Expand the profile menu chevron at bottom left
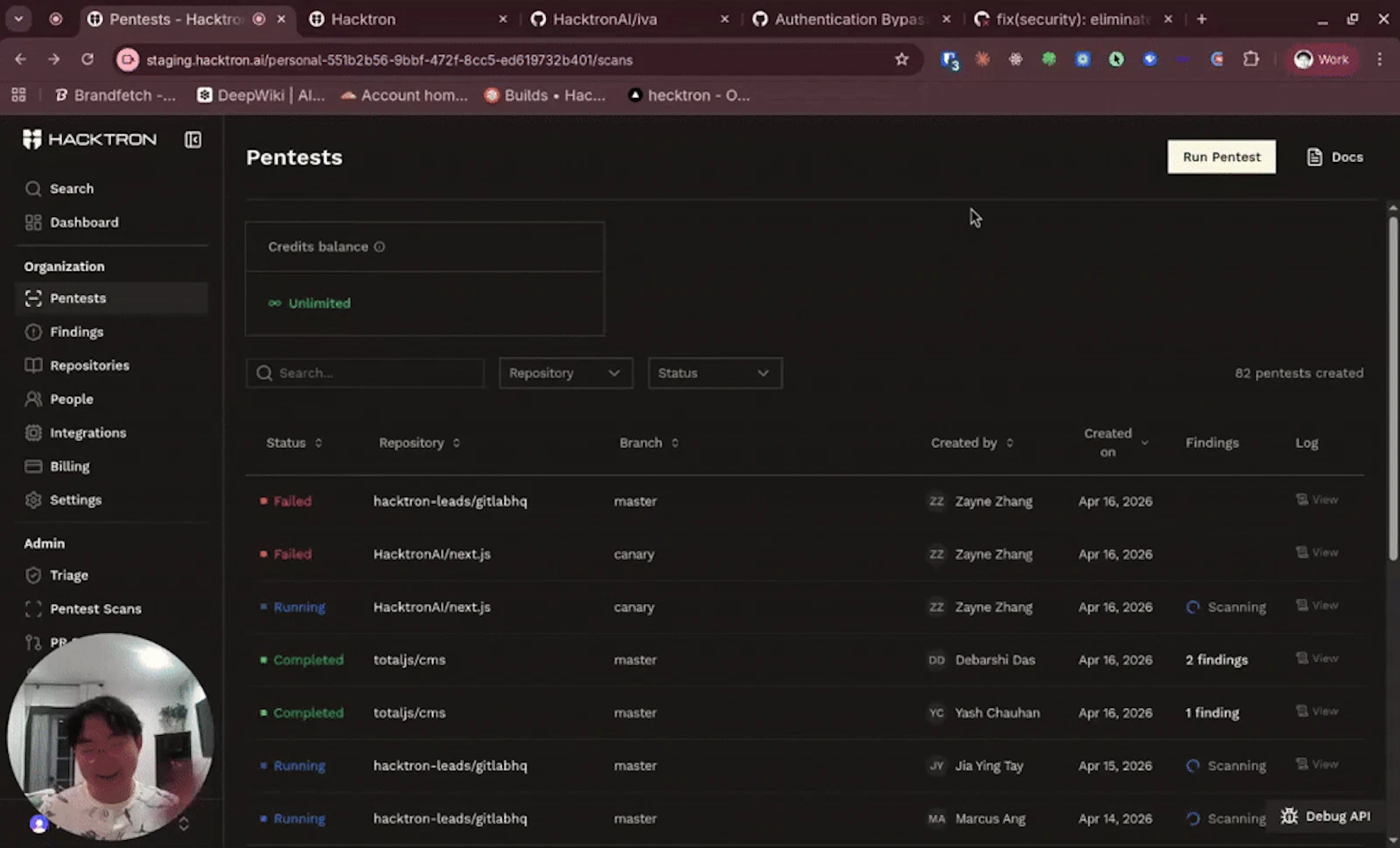1400x848 pixels. 184,823
